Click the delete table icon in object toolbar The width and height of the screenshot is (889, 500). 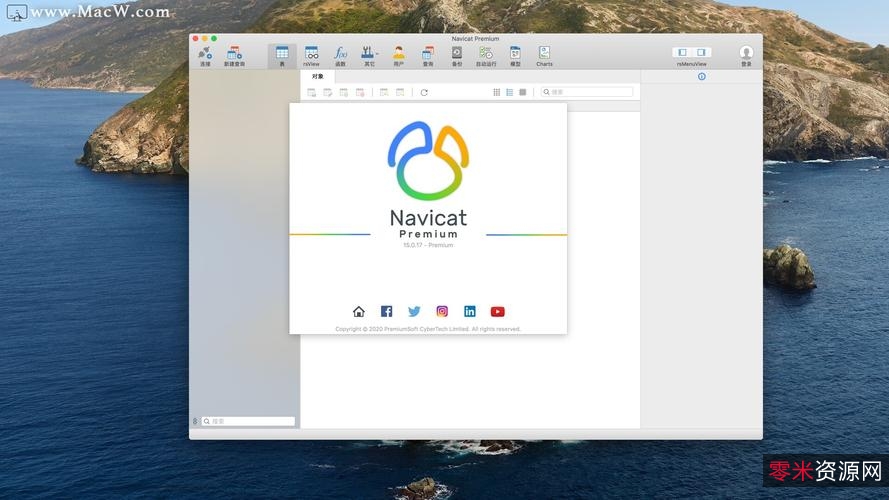360,92
